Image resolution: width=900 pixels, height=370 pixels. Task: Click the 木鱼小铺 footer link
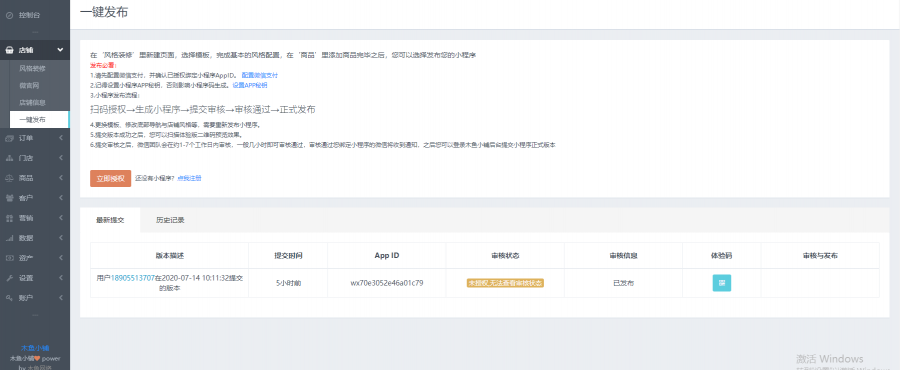click(35, 348)
